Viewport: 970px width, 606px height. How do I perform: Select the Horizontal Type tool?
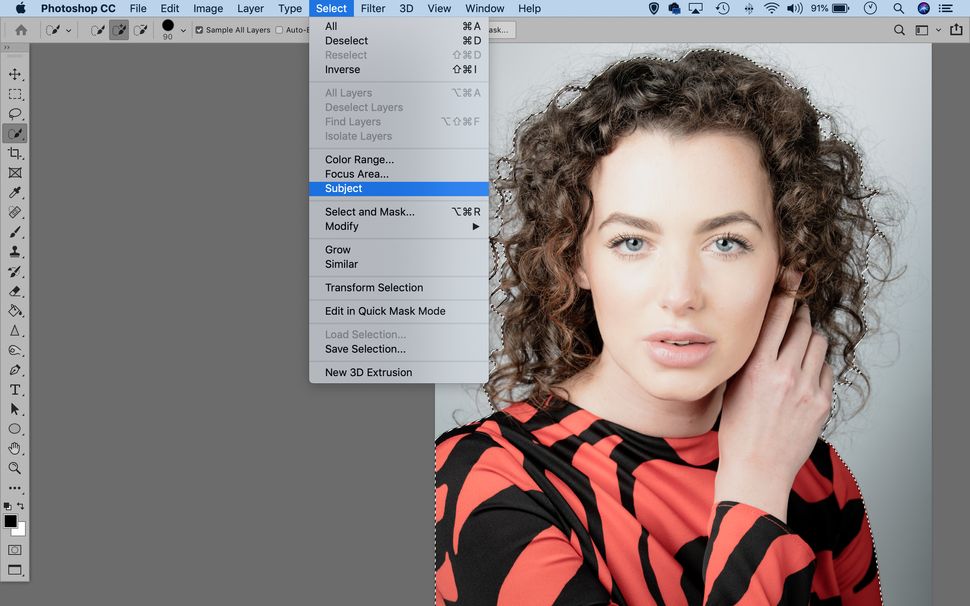tap(15, 390)
